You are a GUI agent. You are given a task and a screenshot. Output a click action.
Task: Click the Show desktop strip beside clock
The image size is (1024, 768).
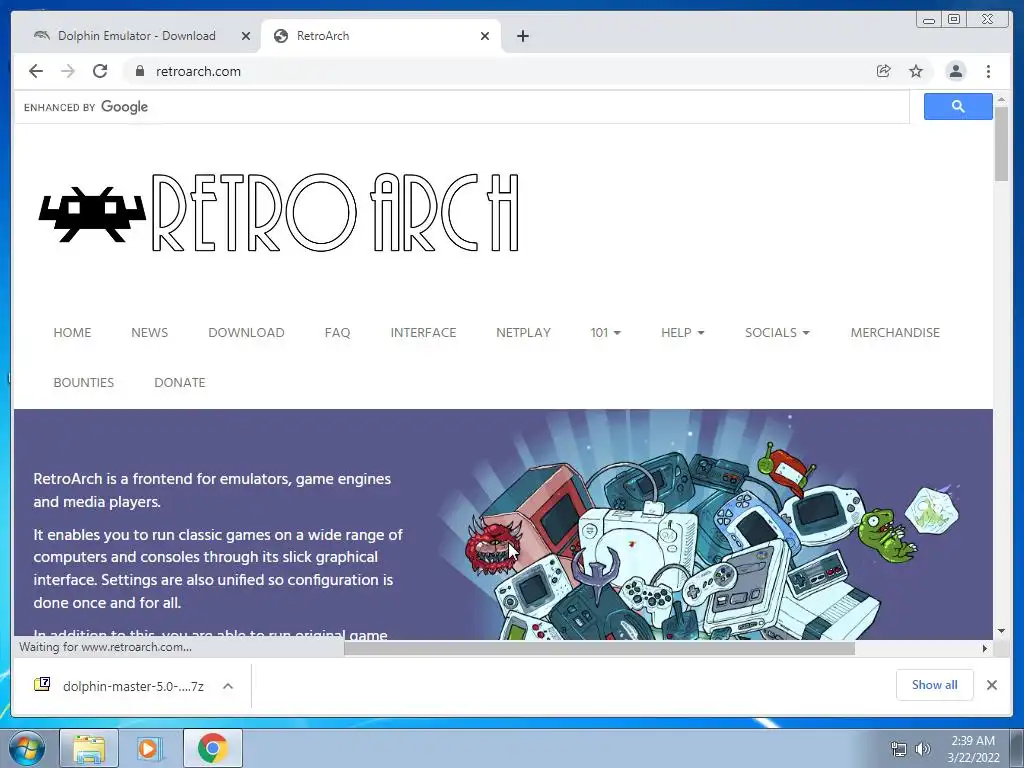coord(1016,748)
